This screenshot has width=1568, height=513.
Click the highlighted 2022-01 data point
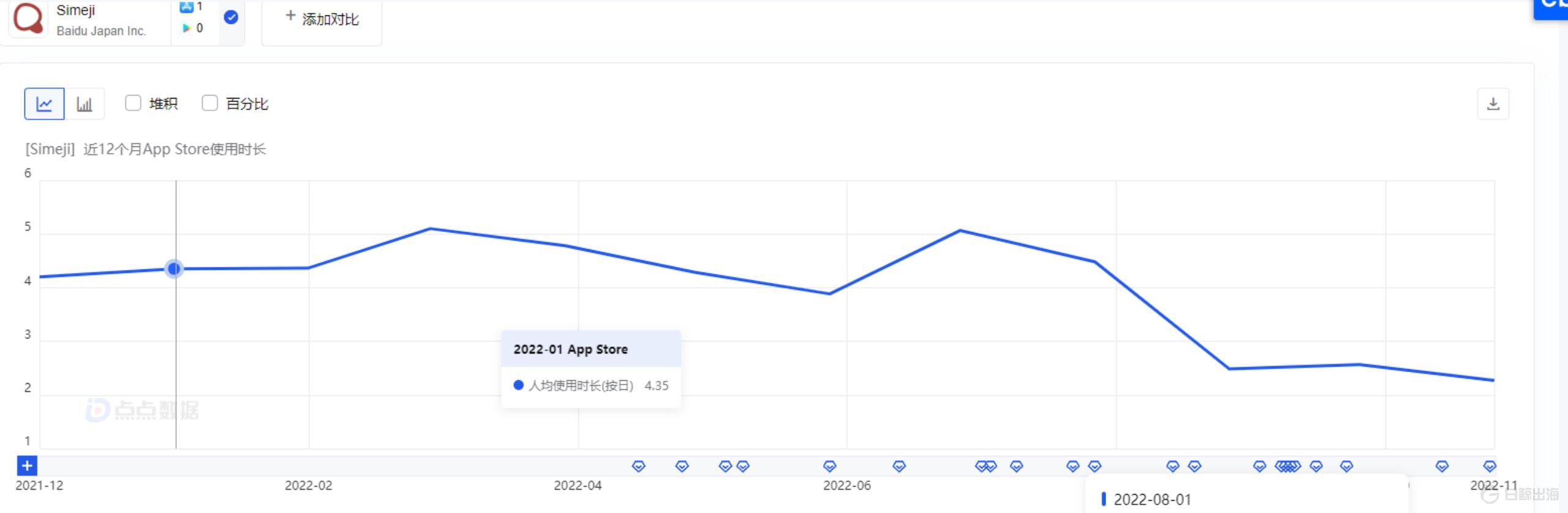175,269
